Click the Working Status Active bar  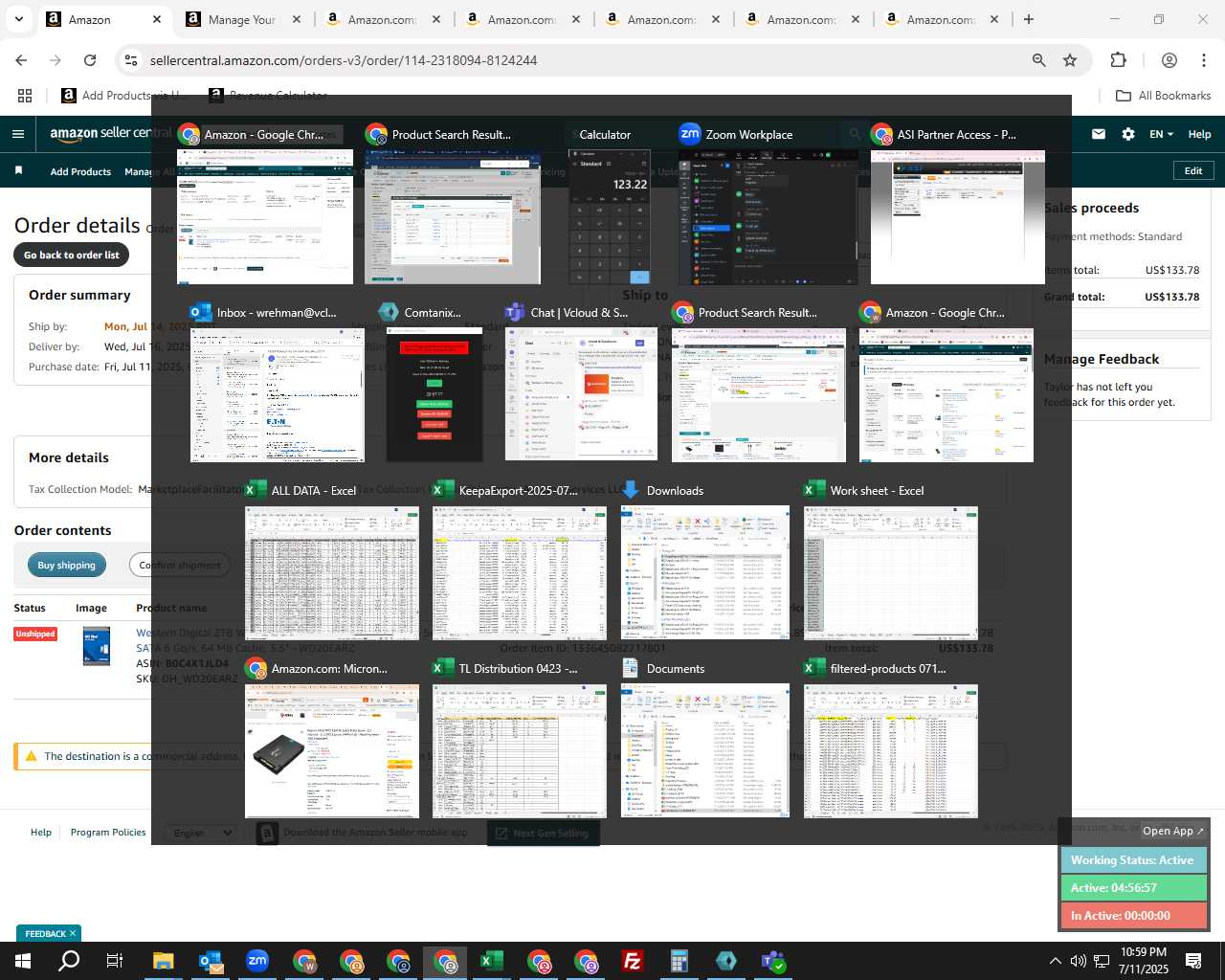click(x=1133, y=860)
